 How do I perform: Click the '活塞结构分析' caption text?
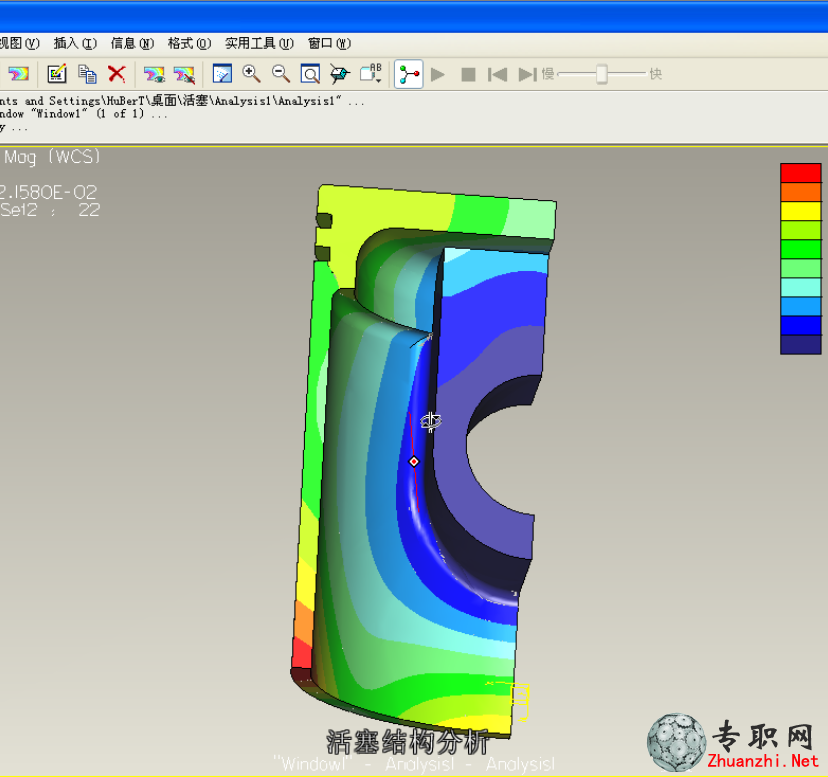pos(408,742)
